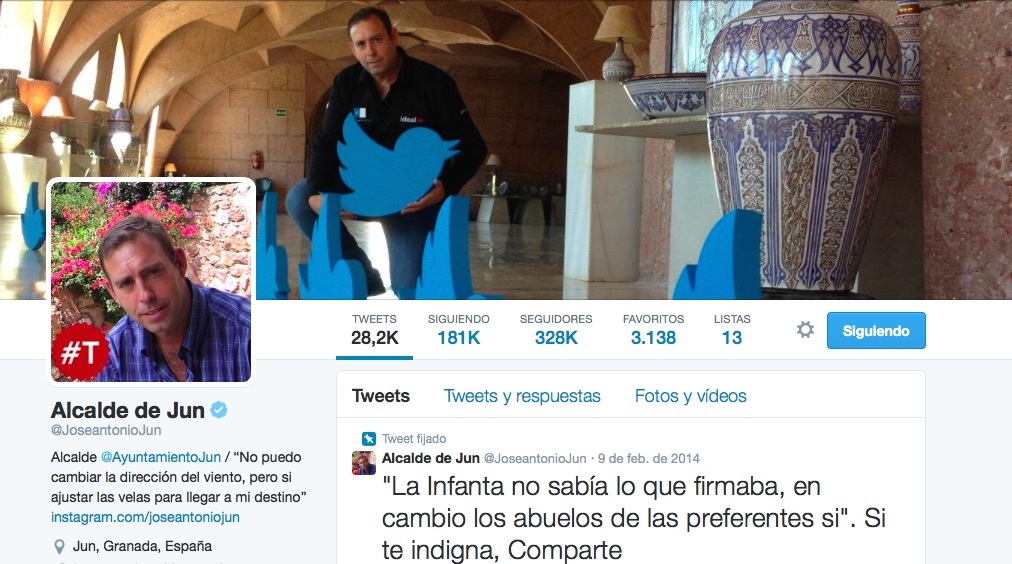
Task: Select the Tweets timeline tab
Action: point(381,396)
